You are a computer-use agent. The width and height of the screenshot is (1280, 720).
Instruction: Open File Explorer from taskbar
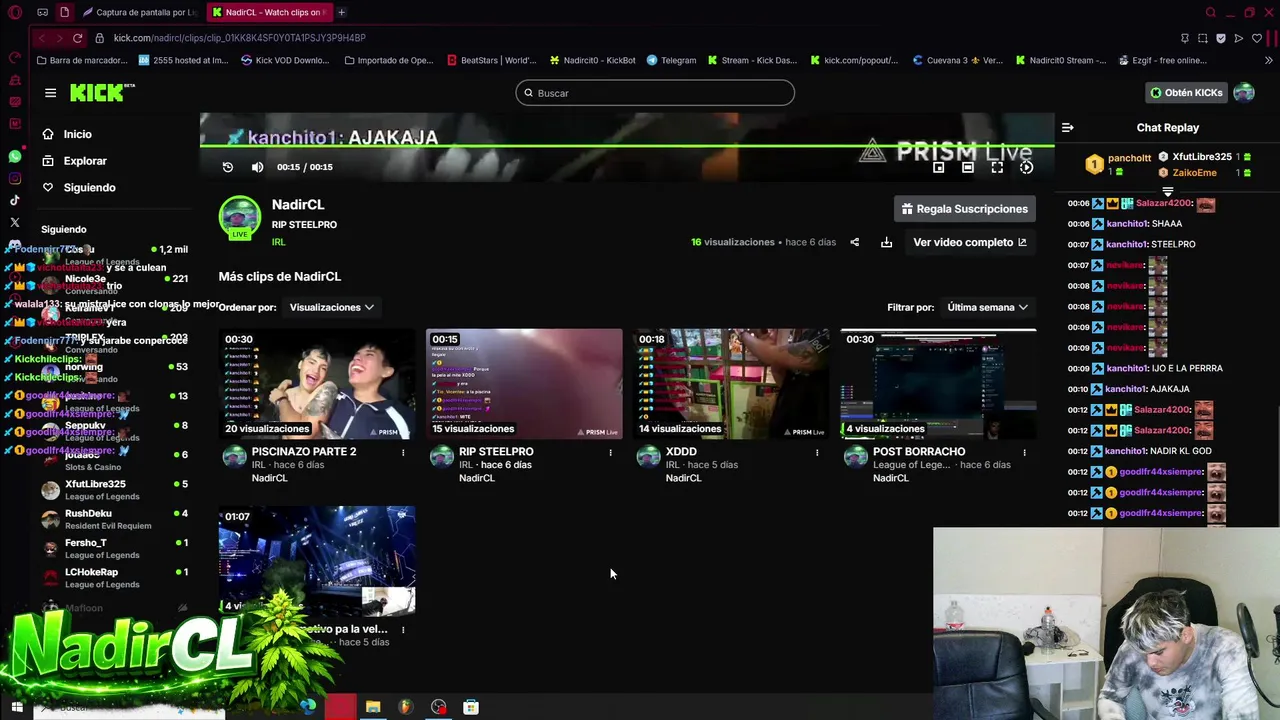[373, 707]
